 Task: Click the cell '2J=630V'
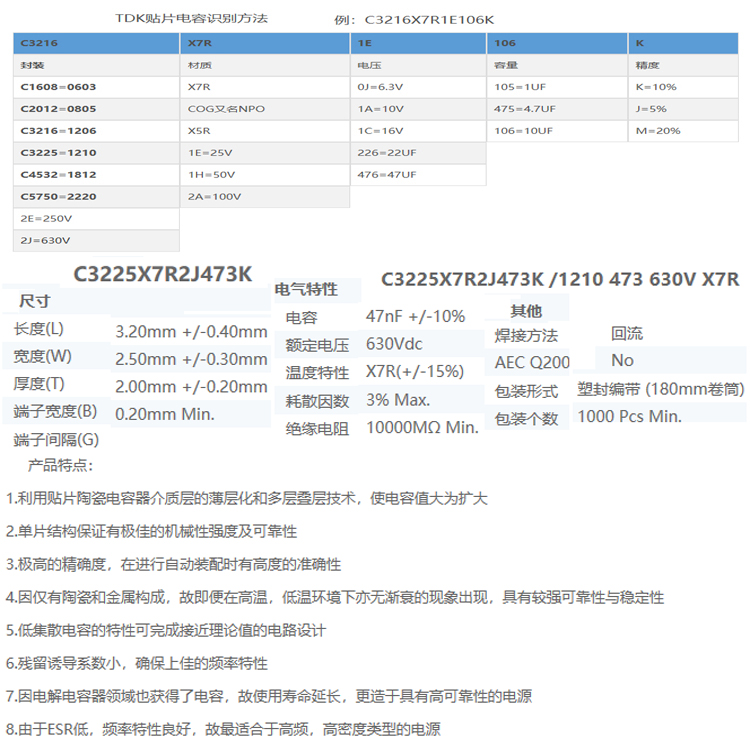[x=96, y=241]
